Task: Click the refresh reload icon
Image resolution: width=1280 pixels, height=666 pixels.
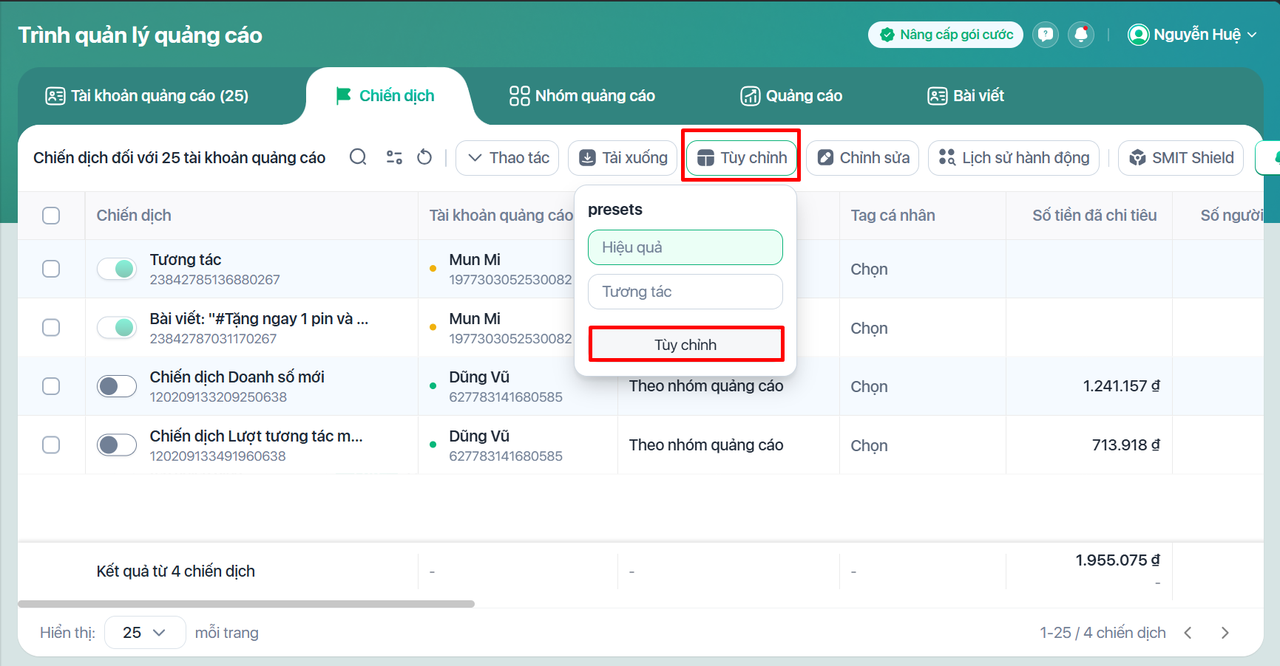Action: coord(424,157)
